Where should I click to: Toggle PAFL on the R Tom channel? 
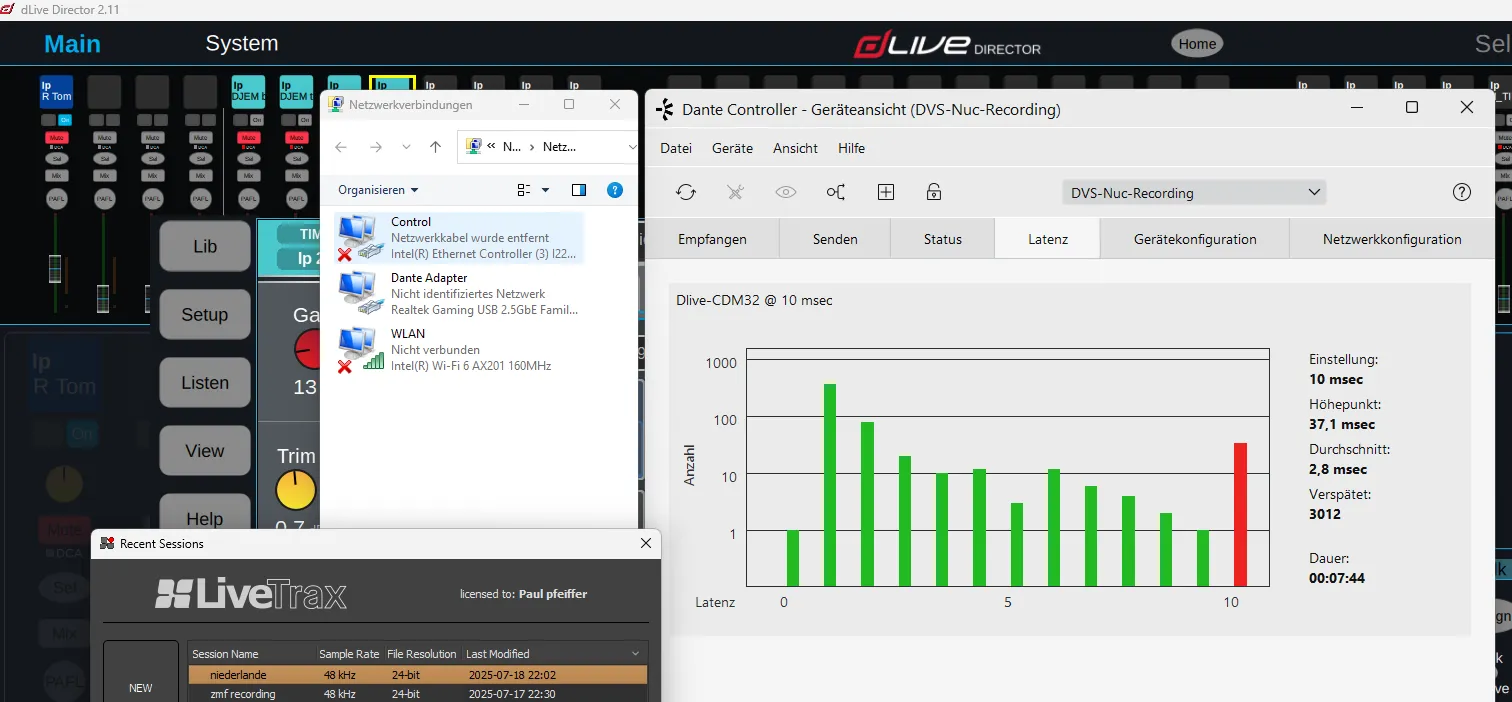(x=56, y=199)
